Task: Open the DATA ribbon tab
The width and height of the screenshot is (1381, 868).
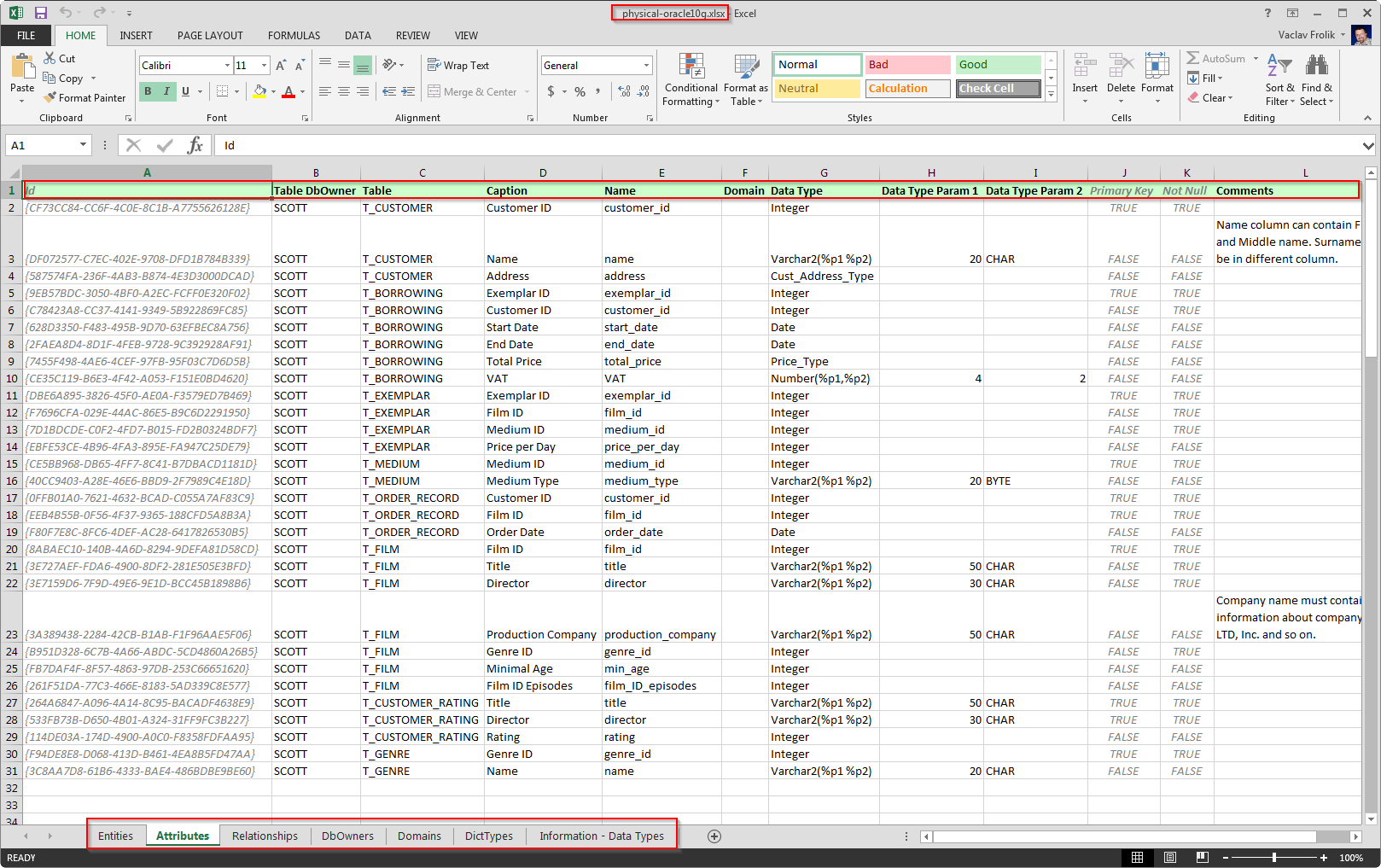Action: tap(358, 35)
